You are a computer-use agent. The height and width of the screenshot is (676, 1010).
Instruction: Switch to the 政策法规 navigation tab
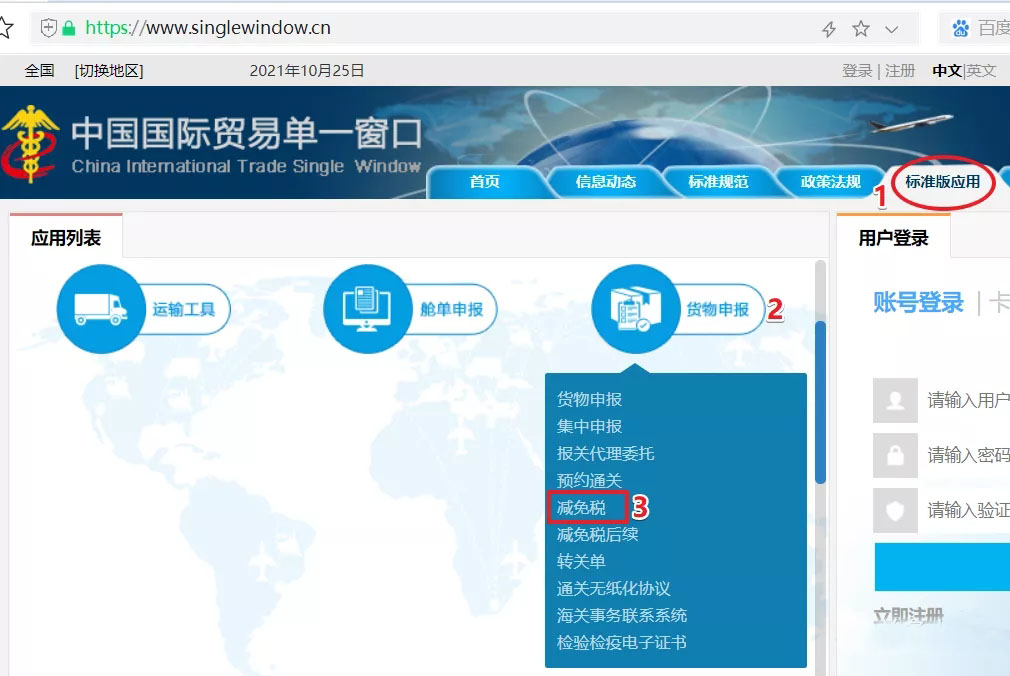(x=829, y=183)
